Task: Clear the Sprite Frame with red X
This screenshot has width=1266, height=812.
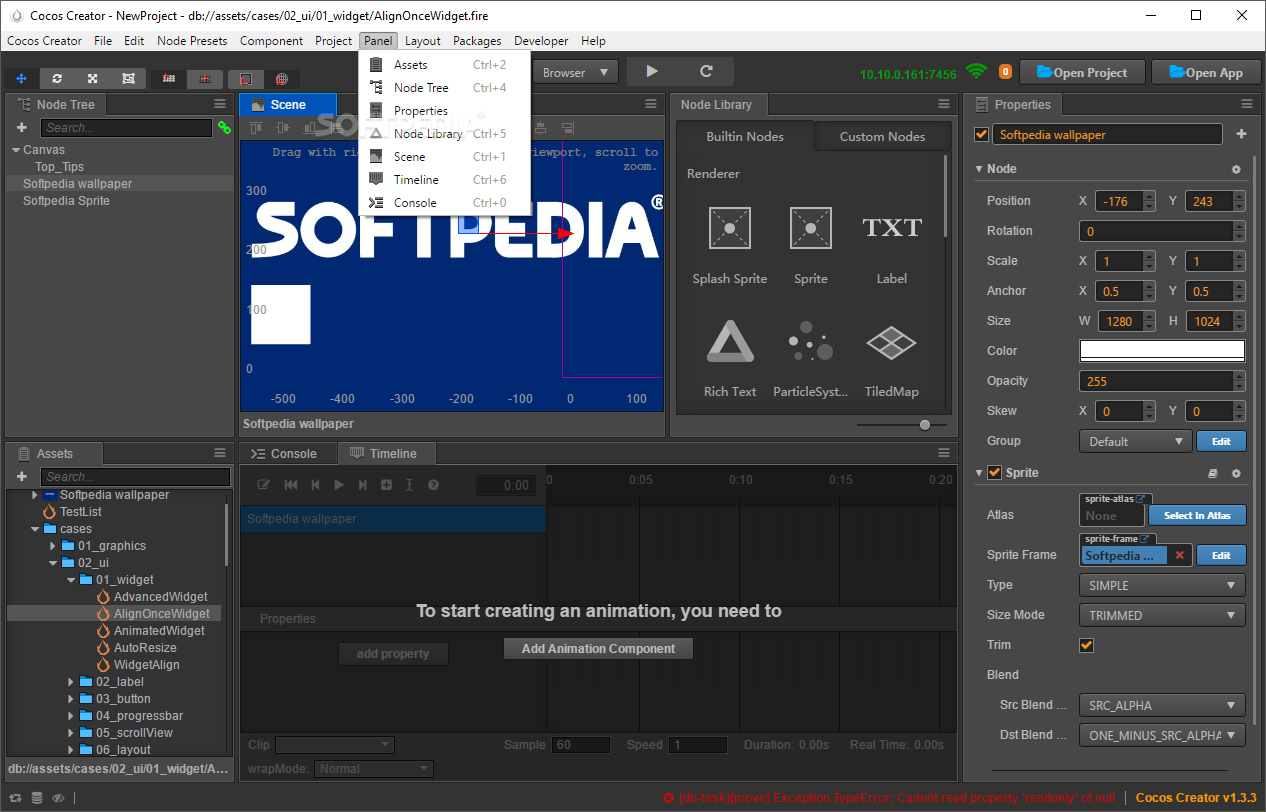Action: coord(1179,555)
